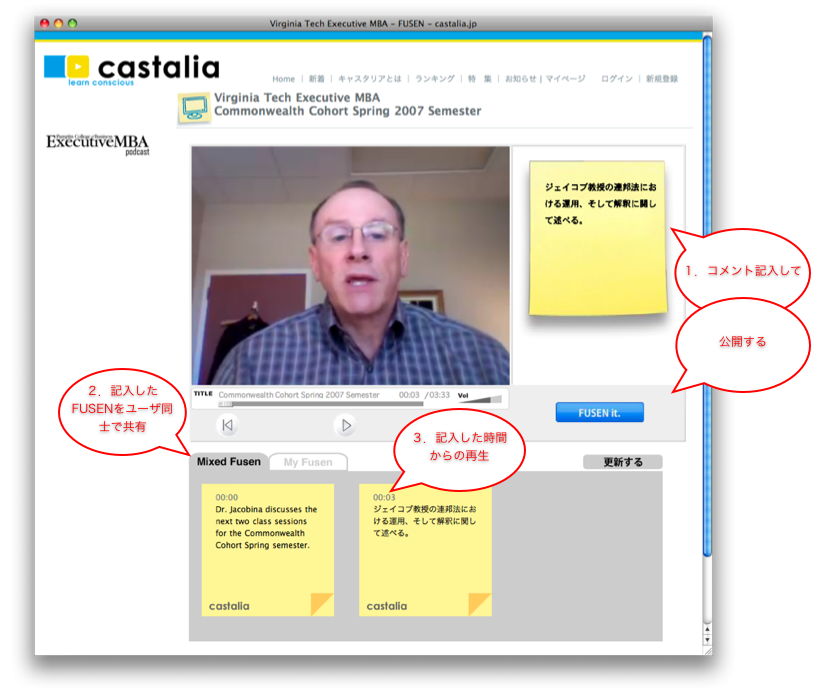Open the ランキング navigation link

pyautogui.click(x=435, y=79)
